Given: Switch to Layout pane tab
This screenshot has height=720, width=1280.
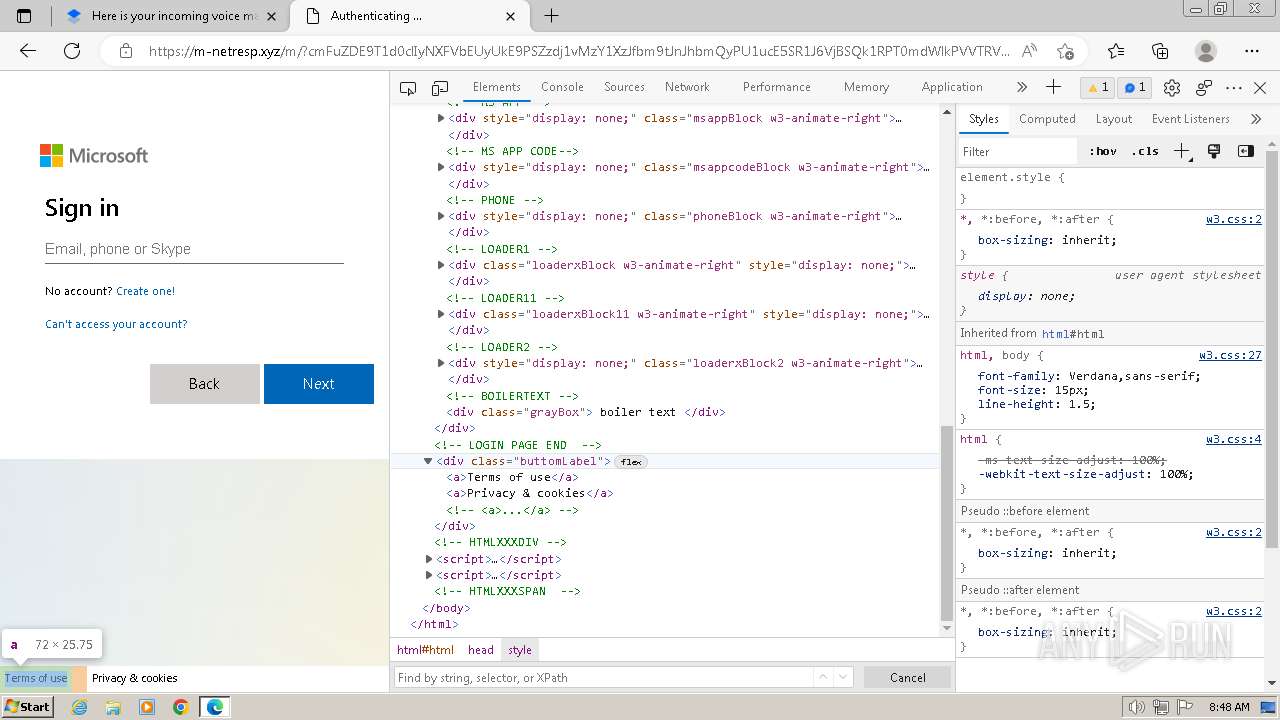Looking at the screenshot, I should pyautogui.click(x=1113, y=119).
